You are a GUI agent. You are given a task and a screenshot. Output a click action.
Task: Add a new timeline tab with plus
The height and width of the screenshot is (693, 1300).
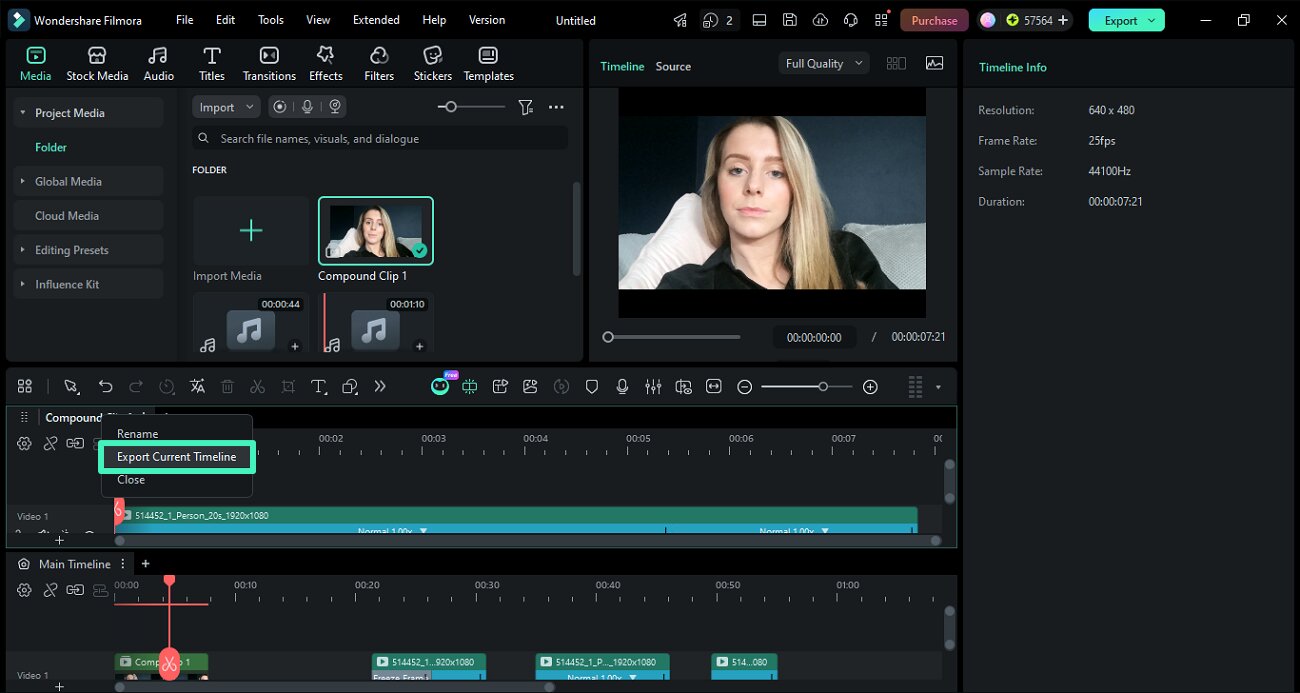145,564
